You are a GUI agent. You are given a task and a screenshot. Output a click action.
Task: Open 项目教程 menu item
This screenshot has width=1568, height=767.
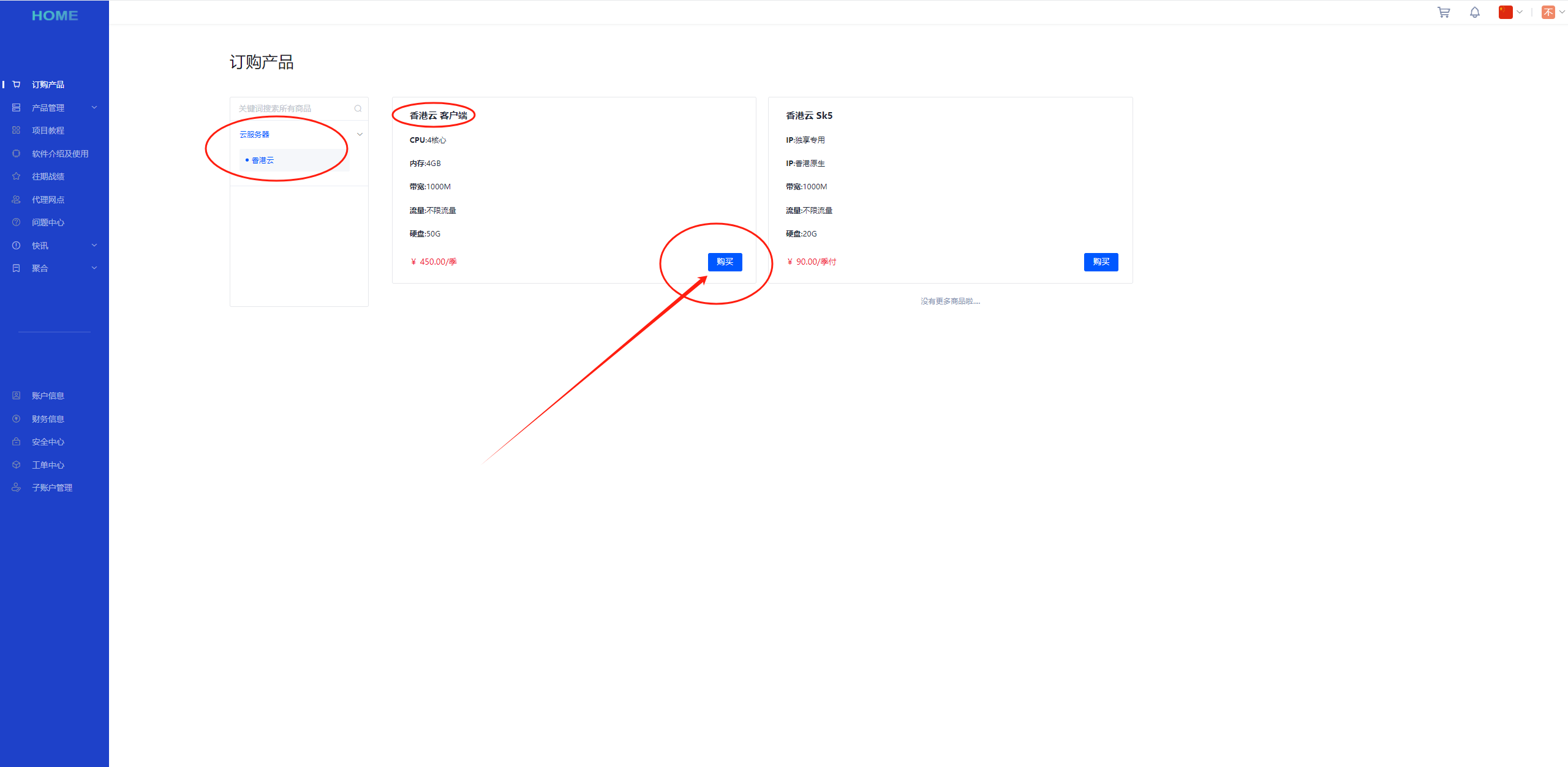(x=48, y=130)
